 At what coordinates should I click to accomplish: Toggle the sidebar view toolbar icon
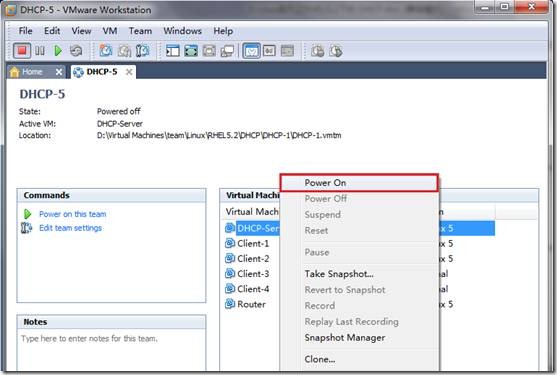(x=173, y=51)
